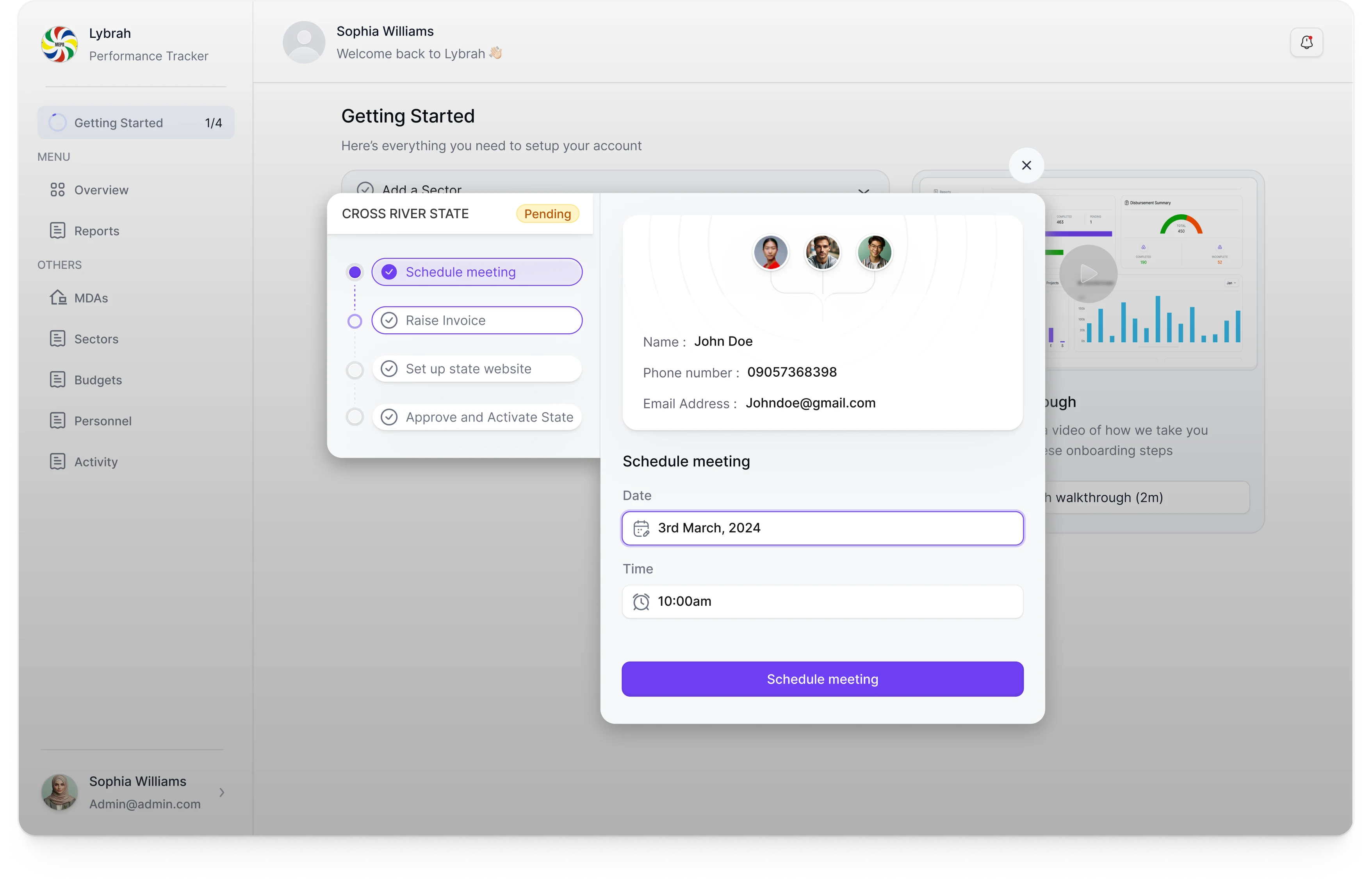The height and width of the screenshot is (879, 1372).
Task: Click CROSS RIVER STATE heading
Action: point(405,214)
